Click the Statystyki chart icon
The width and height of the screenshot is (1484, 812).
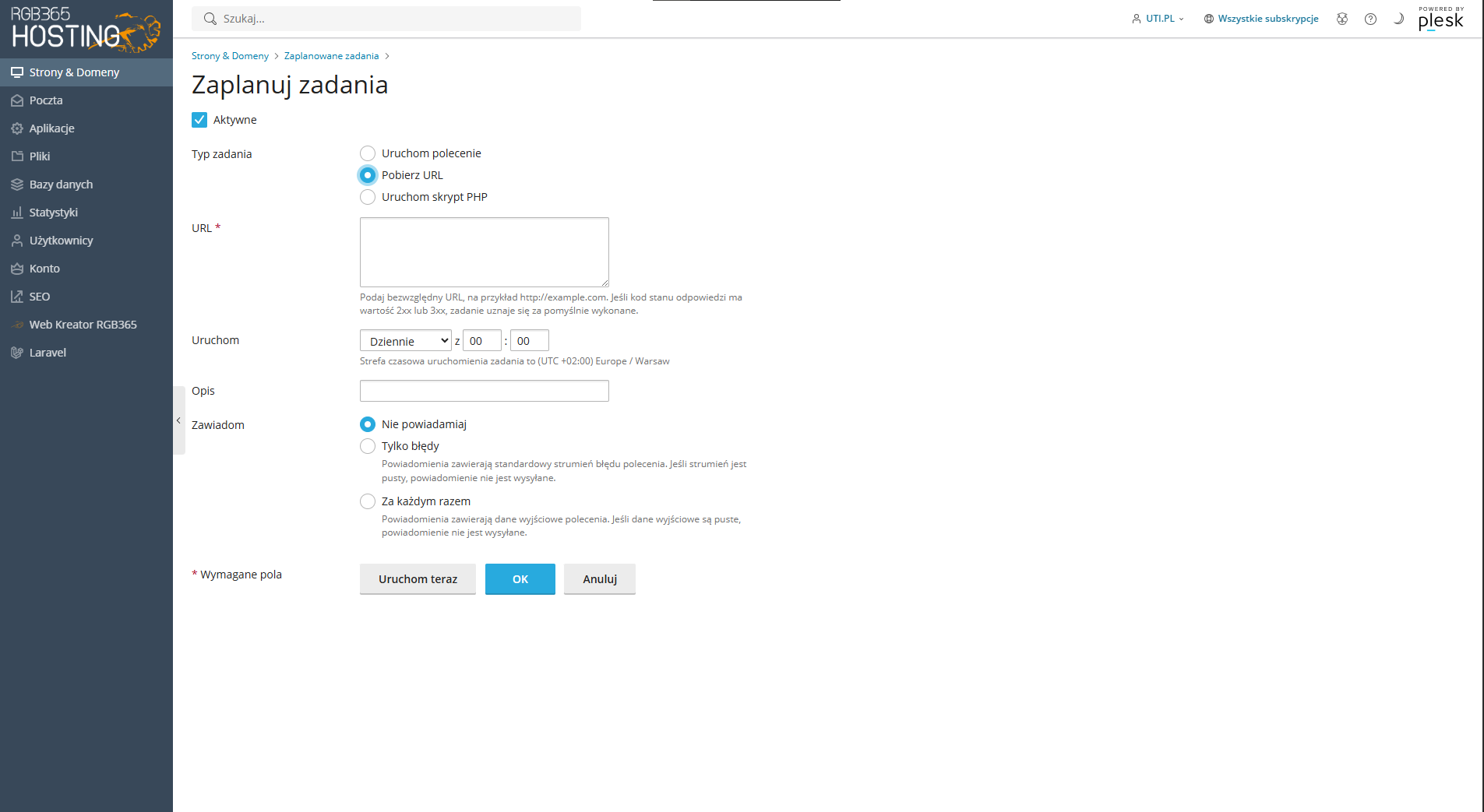coord(17,213)
